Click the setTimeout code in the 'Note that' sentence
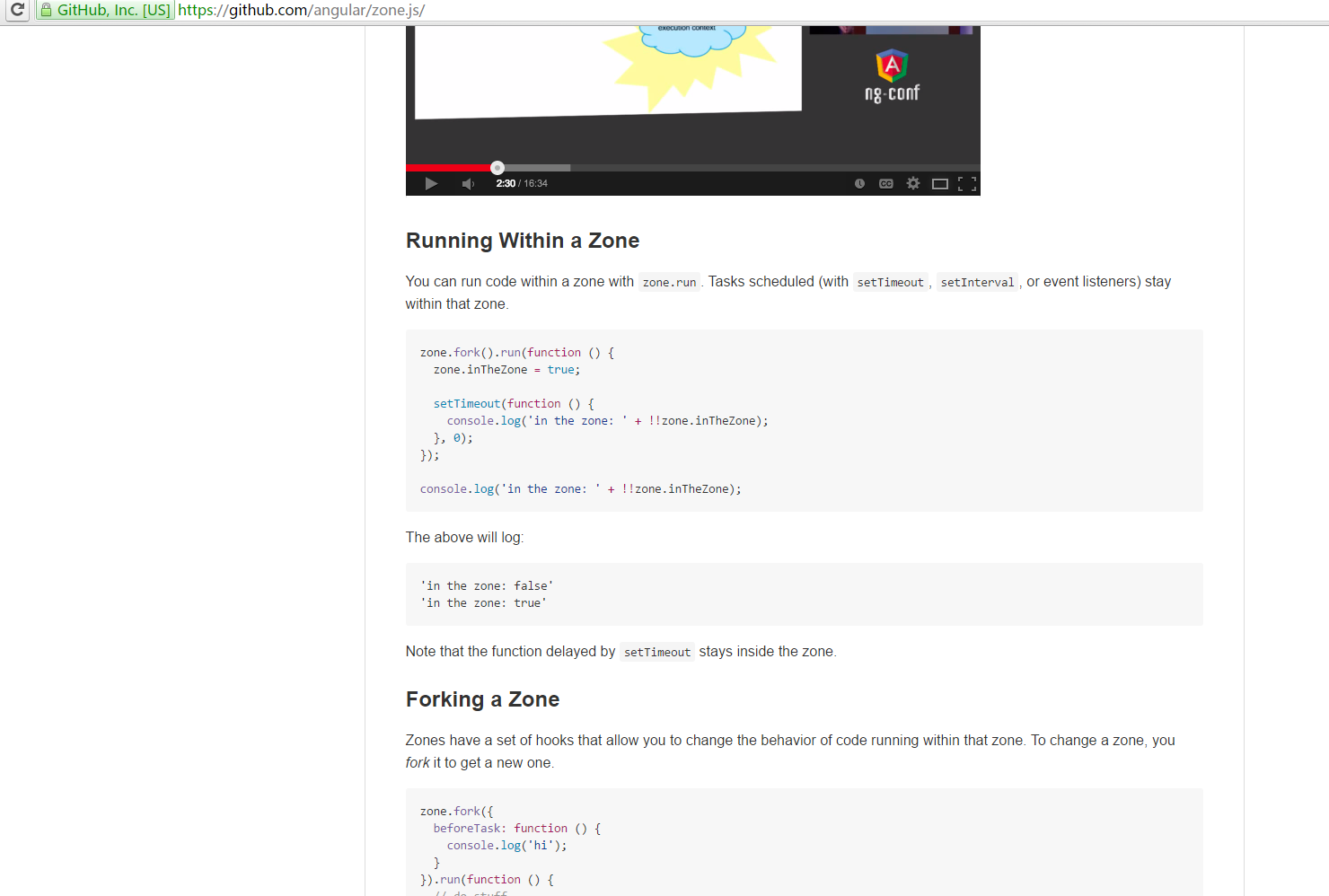 (x=657, y=652)
